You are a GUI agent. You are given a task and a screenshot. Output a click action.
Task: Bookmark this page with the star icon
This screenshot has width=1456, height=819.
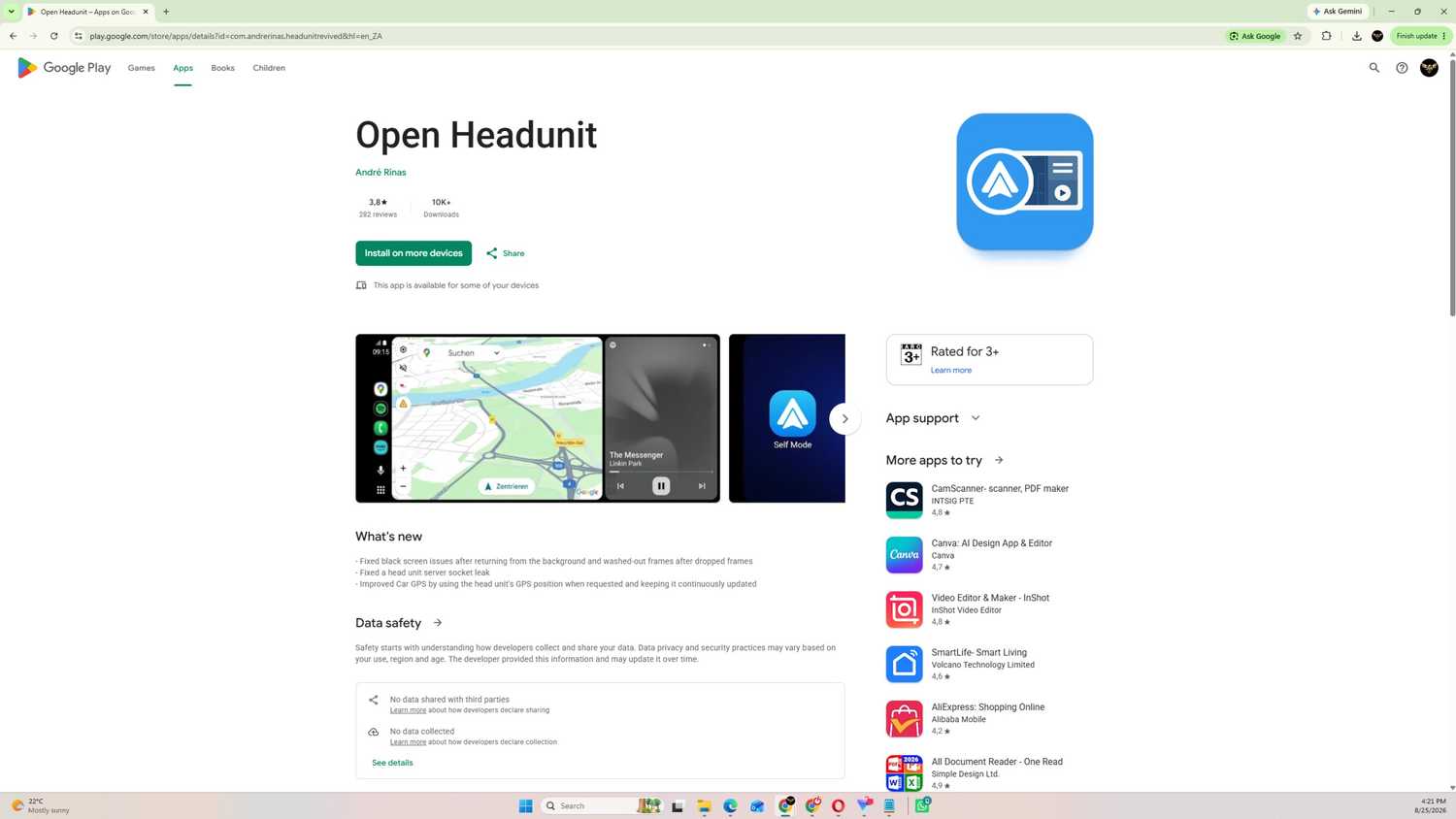[1298, 36]
